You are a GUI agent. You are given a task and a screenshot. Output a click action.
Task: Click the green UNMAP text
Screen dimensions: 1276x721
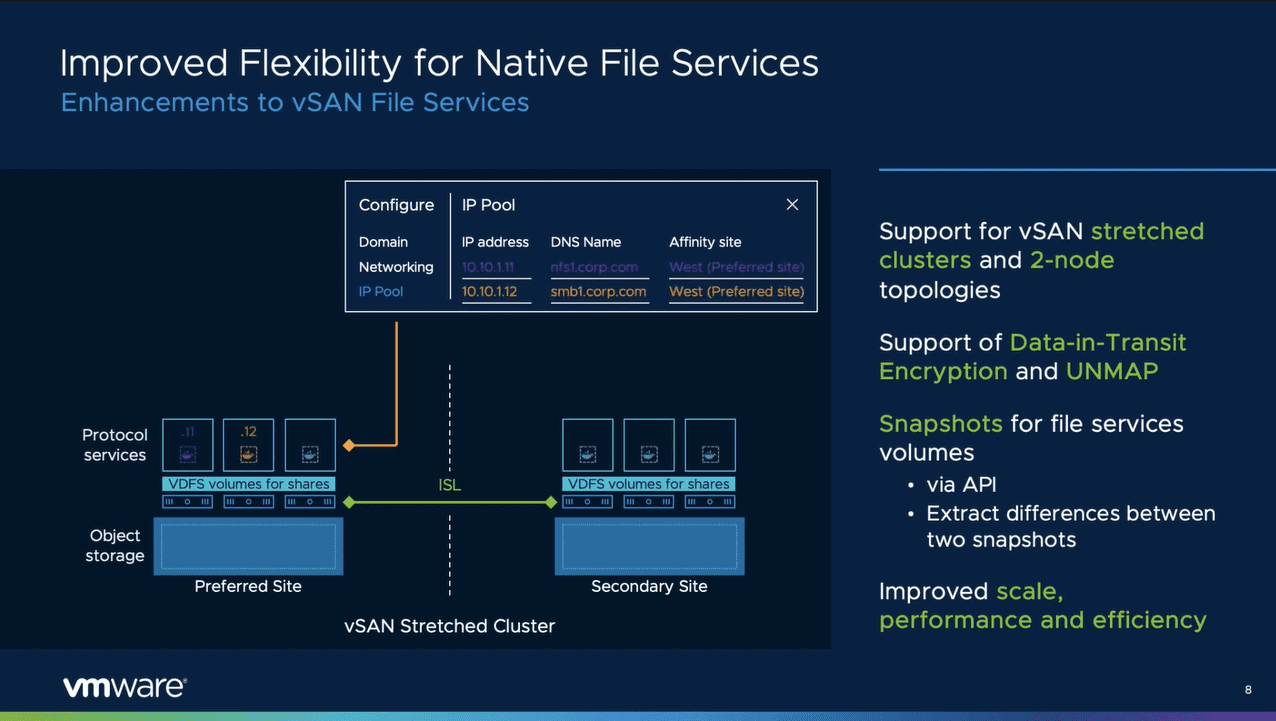tap(1112, 371)
